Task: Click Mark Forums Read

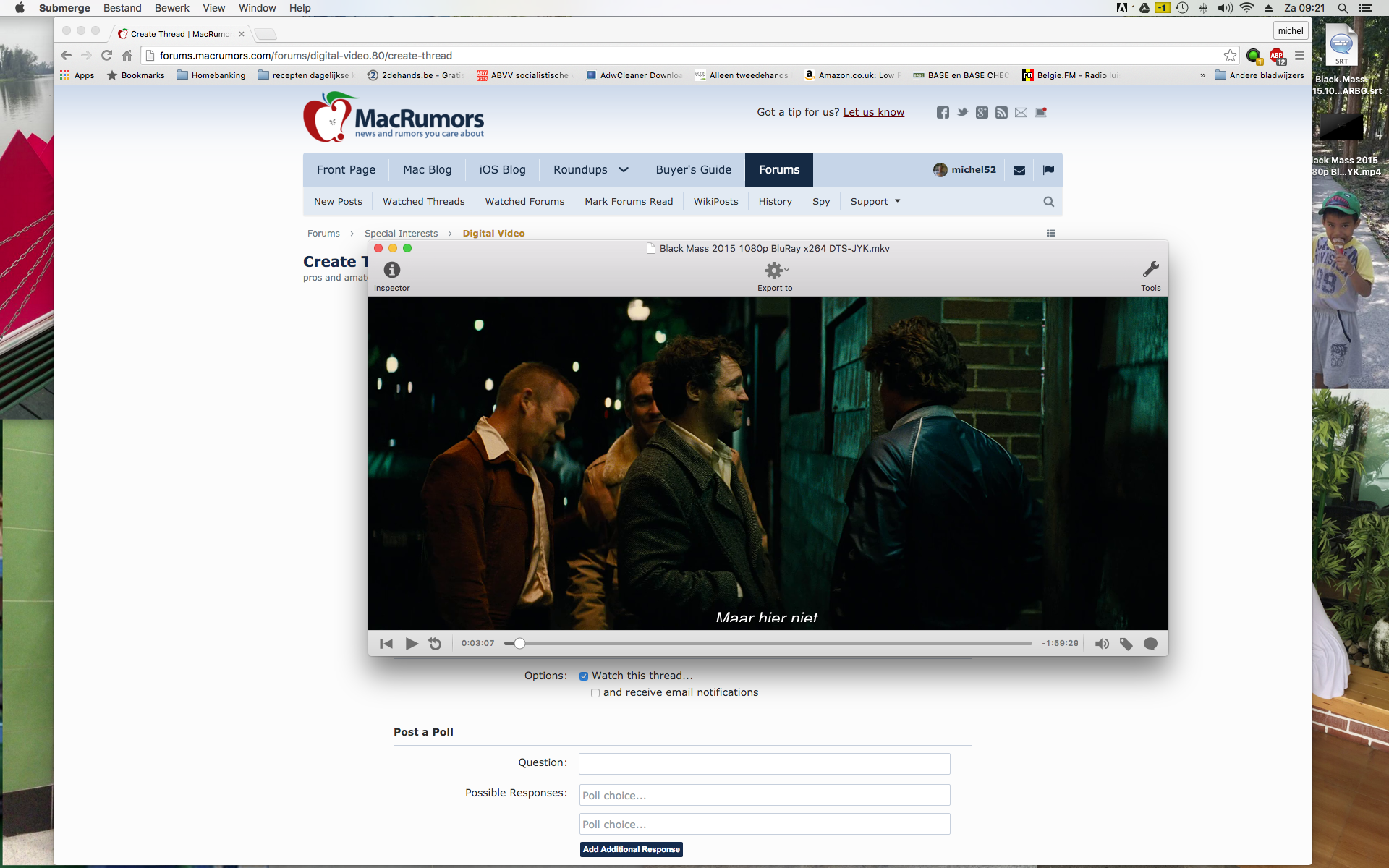Action: (629, 201)
